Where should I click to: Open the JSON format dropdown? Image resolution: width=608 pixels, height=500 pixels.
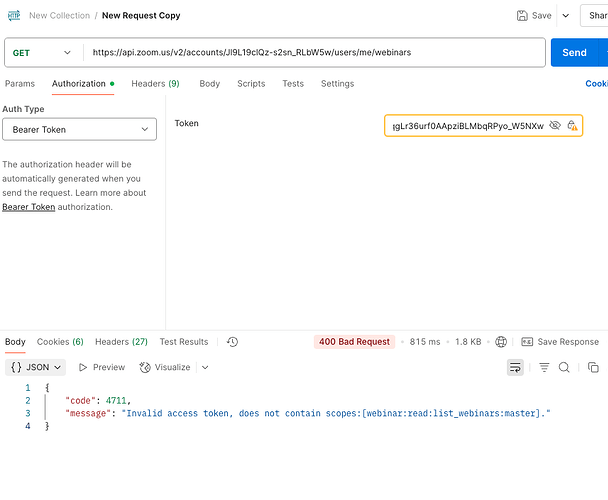click(36, 367)
